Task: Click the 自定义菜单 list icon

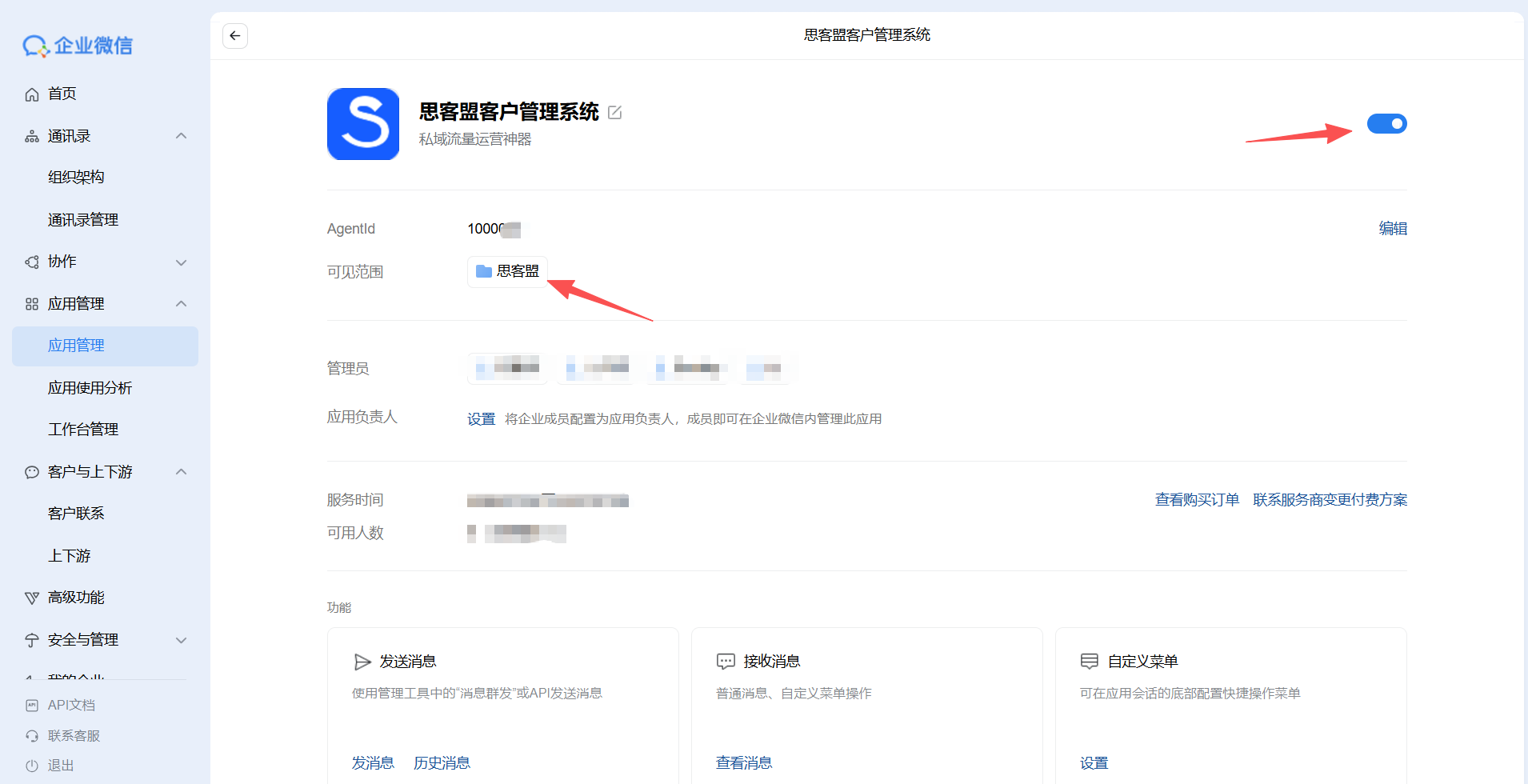Action: 1090,662
